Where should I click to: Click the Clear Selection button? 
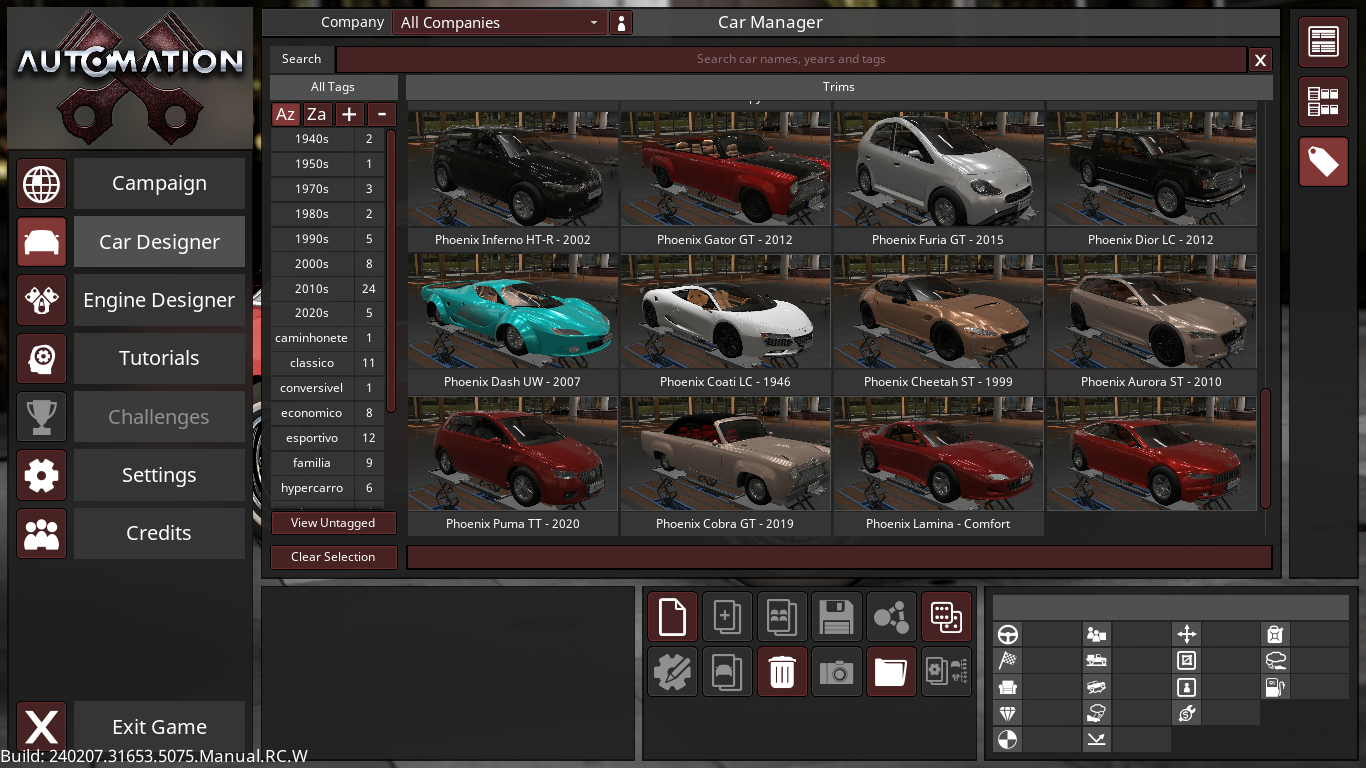pos(333,557)
